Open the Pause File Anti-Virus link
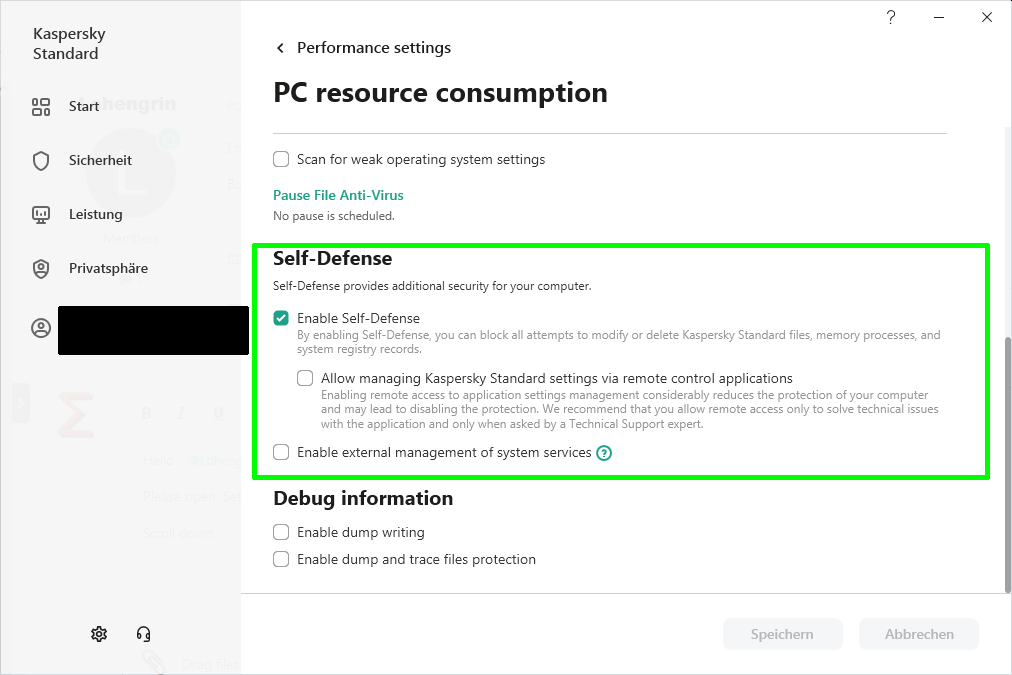The width and height of the screenshot is (1012, 675). pos(338,195)
